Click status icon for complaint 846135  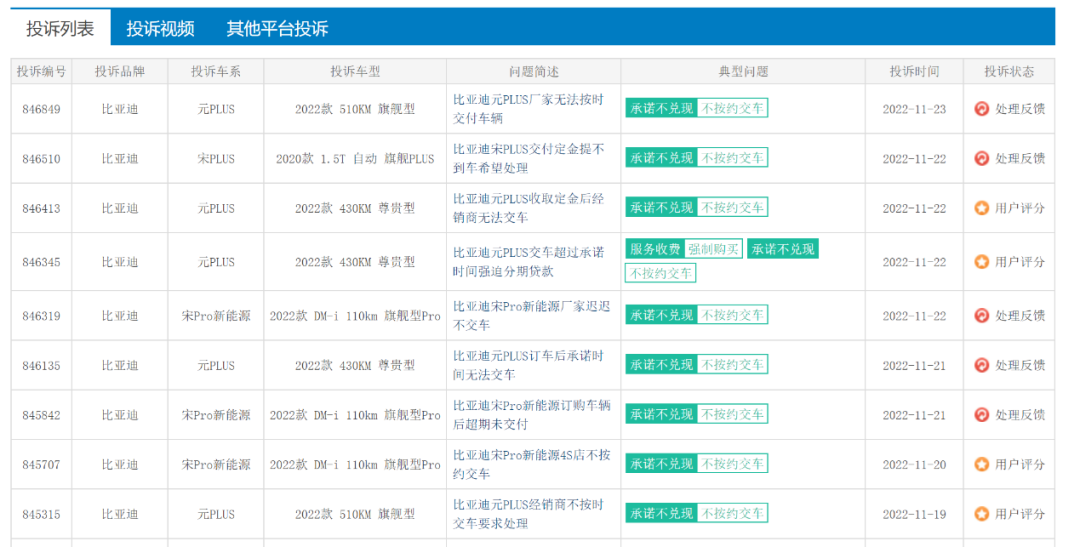point(982,365)
